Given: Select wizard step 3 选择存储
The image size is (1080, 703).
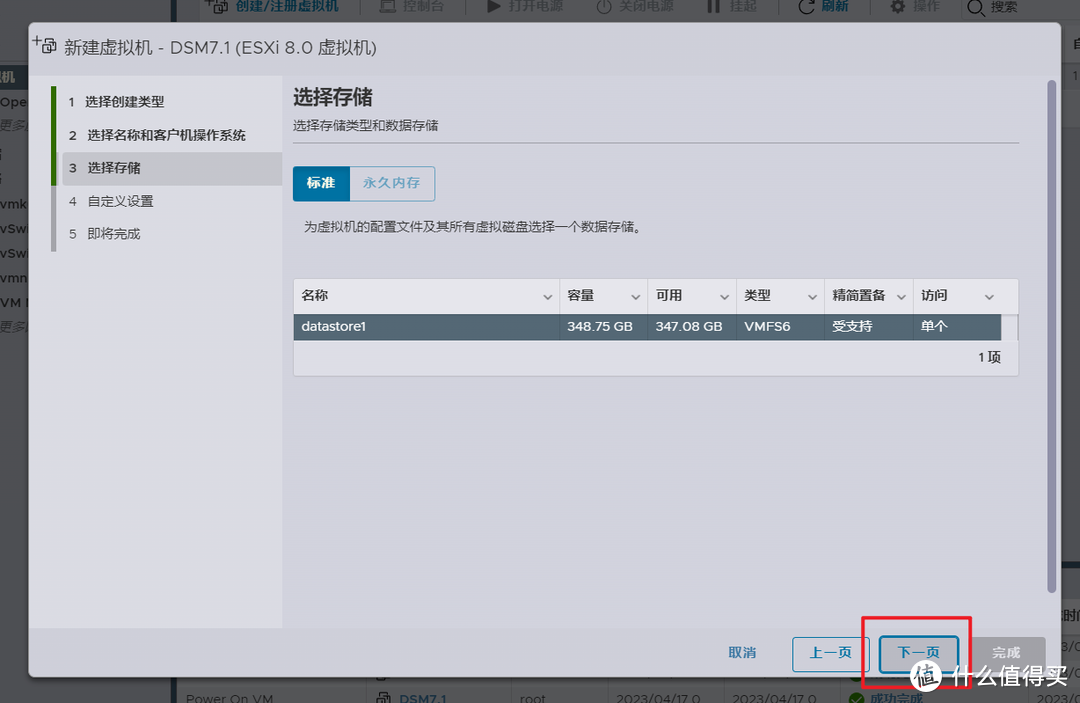Looking at the screenshot, I should (x=172, y=168).
